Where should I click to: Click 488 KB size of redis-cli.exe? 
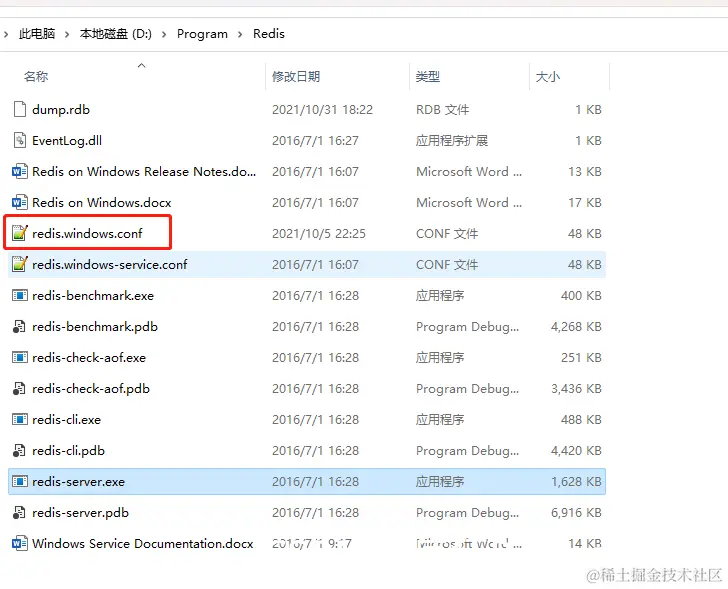pyautogui.click(x=581, y=420)
